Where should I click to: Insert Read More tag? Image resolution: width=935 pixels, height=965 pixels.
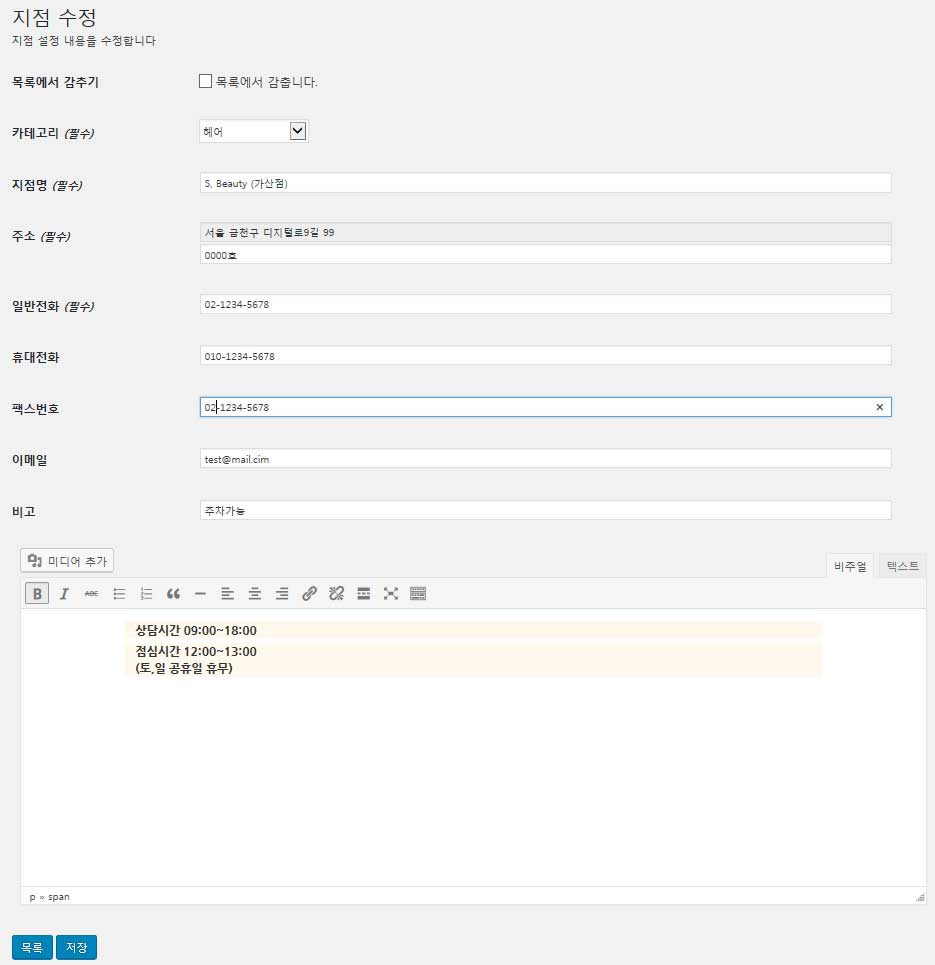coord(363,593)
